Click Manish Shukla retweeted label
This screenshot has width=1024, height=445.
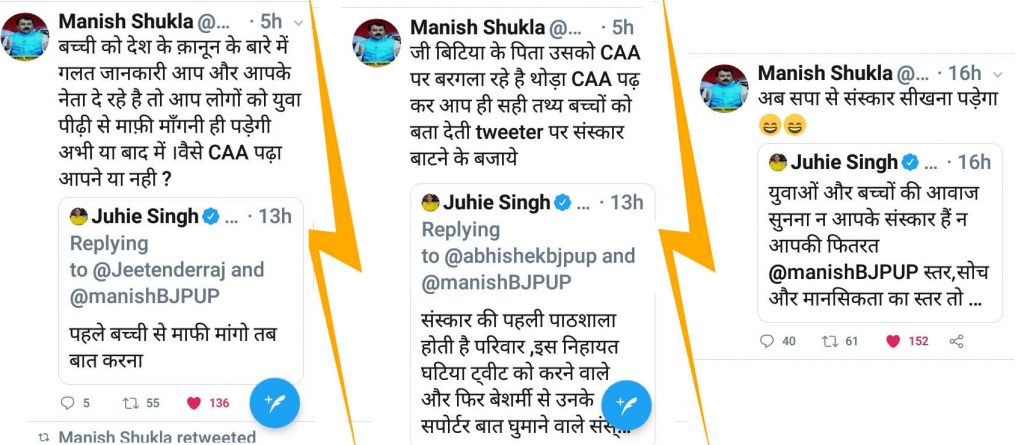[157, 437]
